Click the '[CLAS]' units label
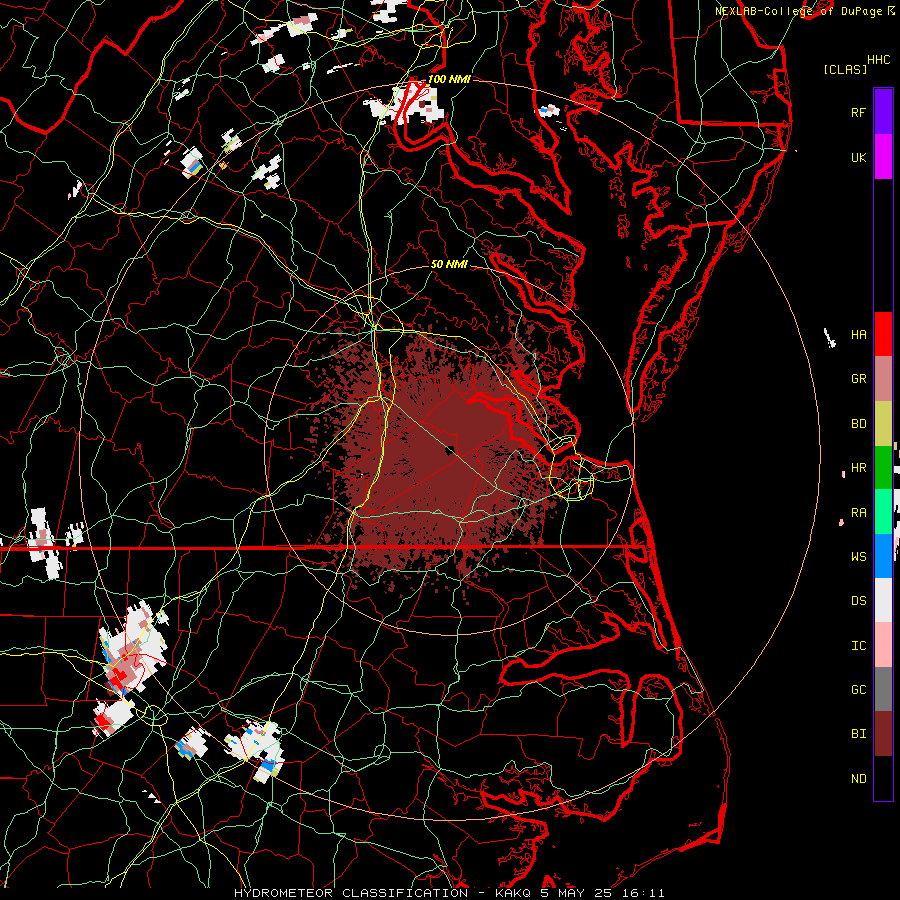 (x=845, y=69)
